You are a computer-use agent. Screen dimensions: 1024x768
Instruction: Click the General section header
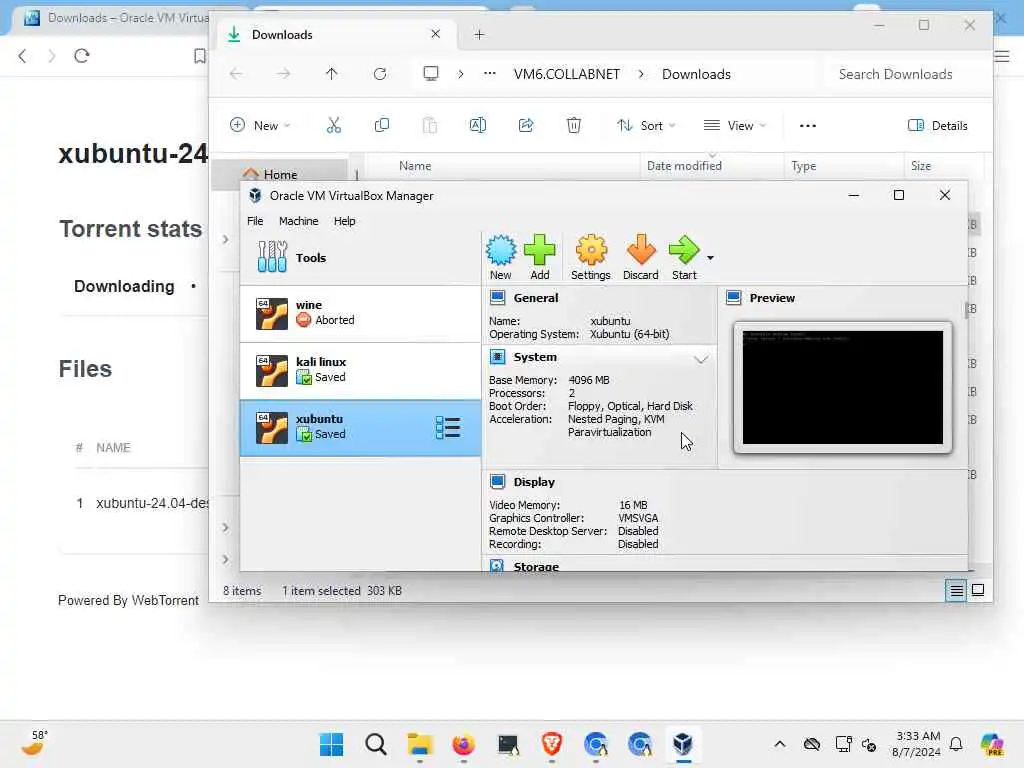click(x=536, y=298)
